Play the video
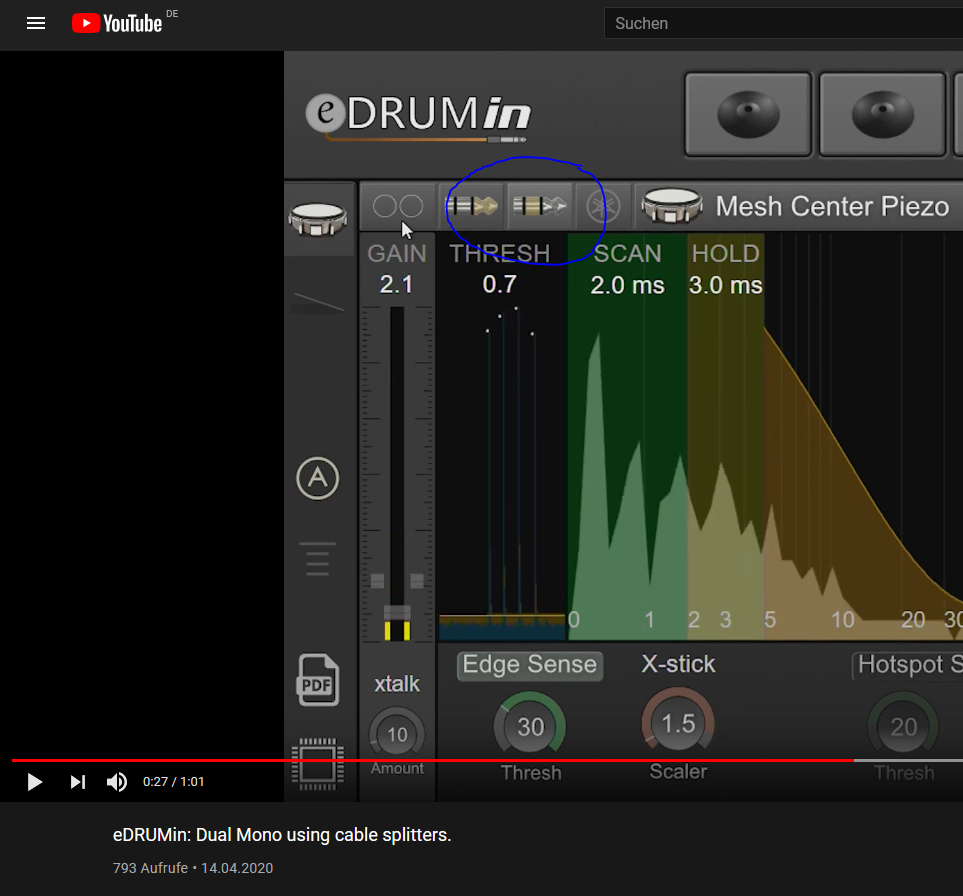963x896 pixels. point(35,782)
